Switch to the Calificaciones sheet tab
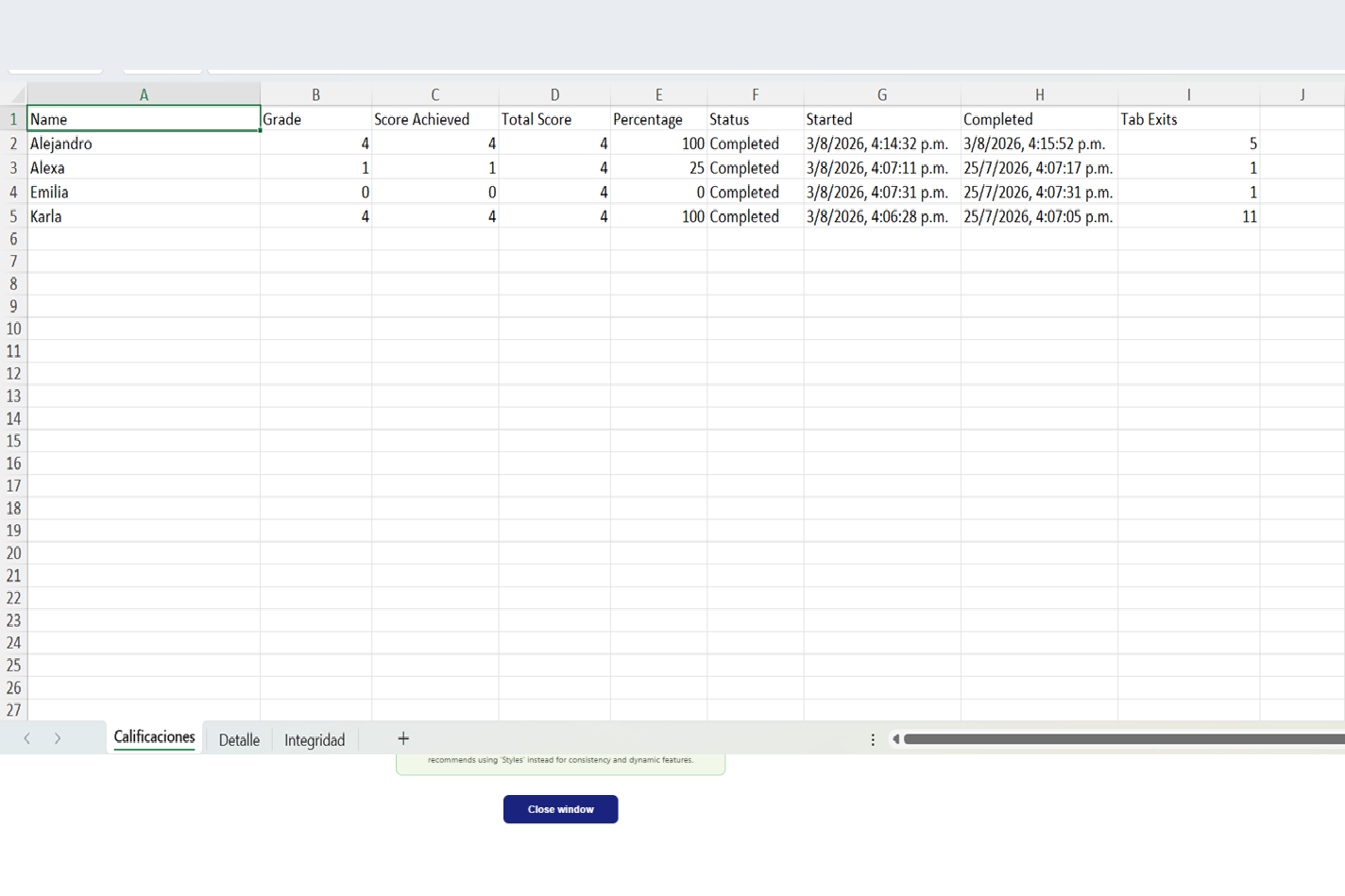Screen dimensions: 1345x896 [154, 737]
